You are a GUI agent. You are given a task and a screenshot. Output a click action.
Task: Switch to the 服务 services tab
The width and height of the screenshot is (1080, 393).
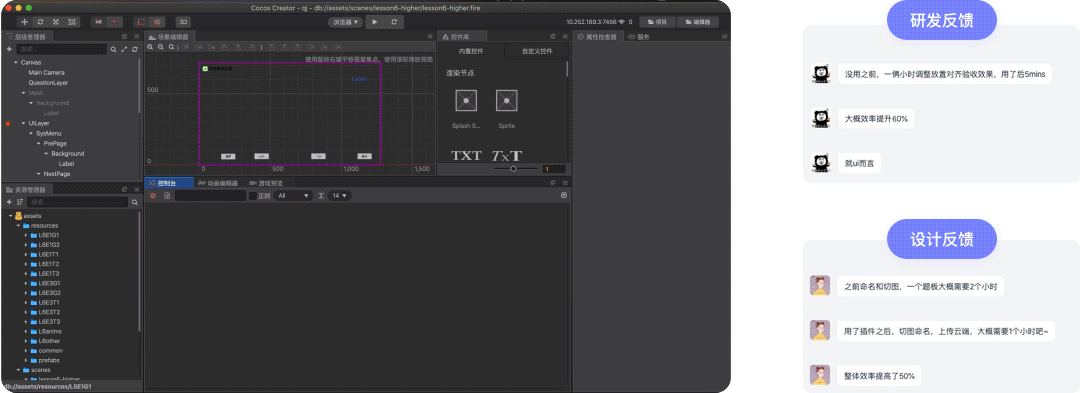639,36
